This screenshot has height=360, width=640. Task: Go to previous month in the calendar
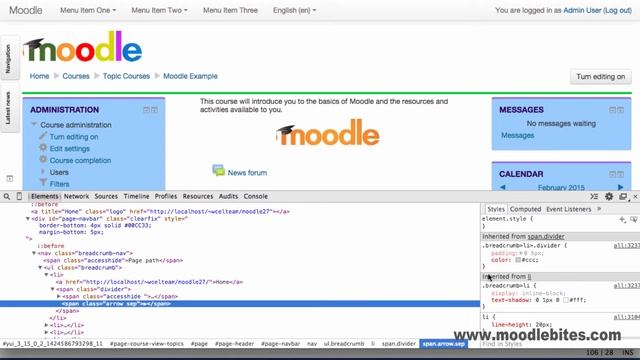coord(502,187)
